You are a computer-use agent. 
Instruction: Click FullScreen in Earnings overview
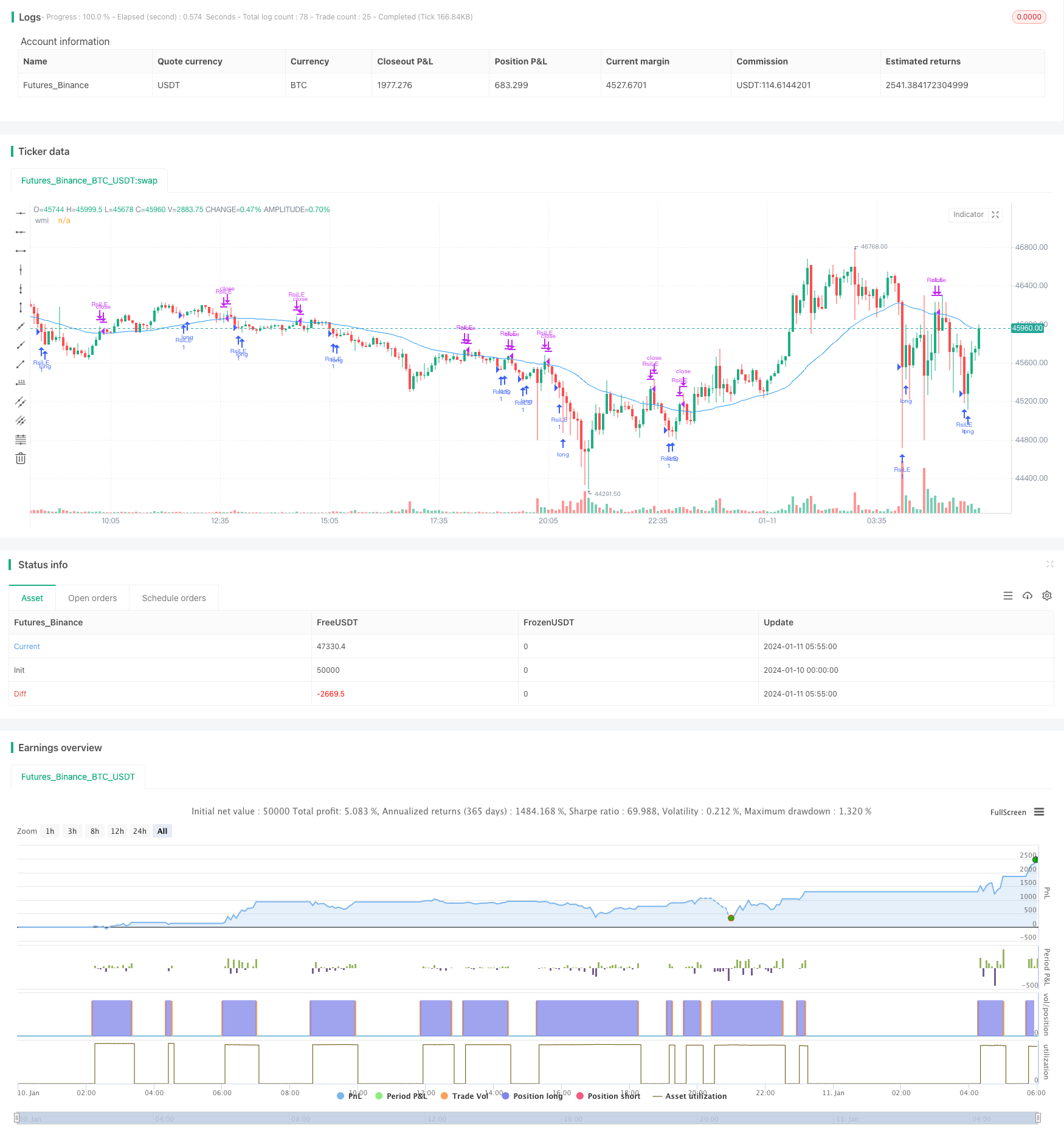1008,812
